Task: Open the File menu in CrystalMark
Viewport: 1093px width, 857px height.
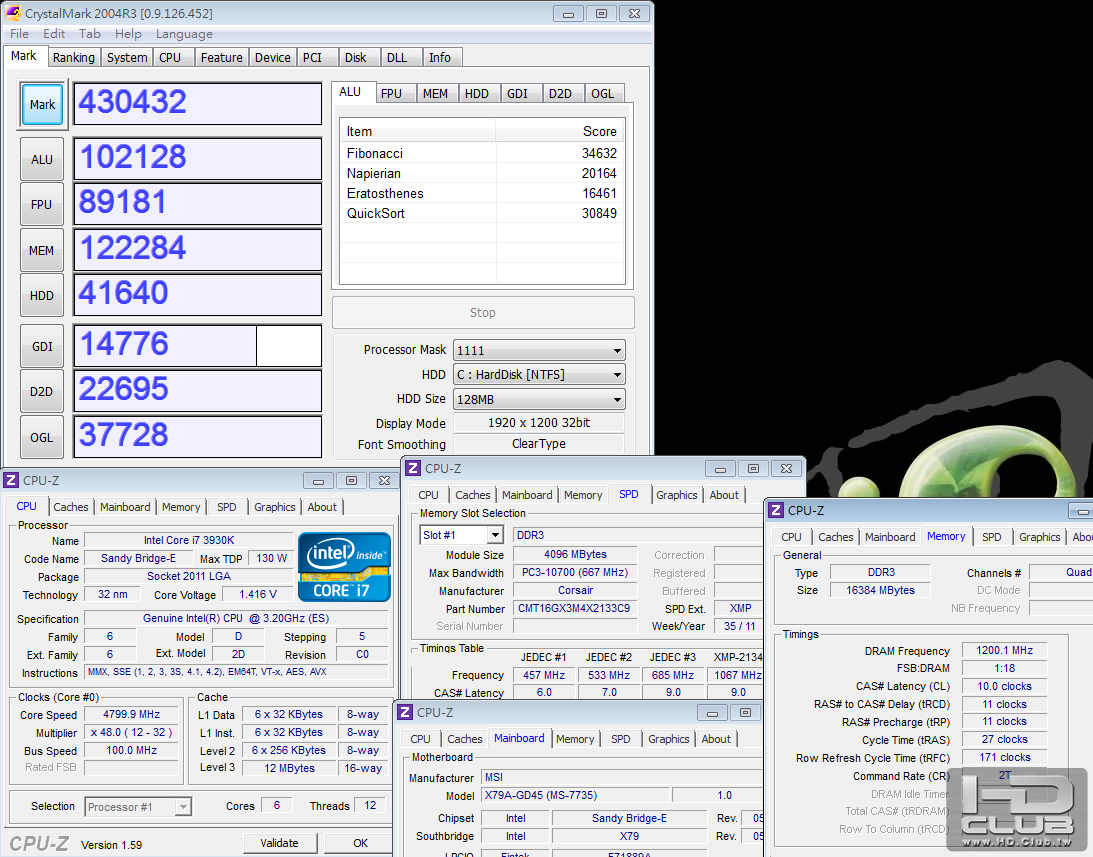Action: tap(20, 33)
